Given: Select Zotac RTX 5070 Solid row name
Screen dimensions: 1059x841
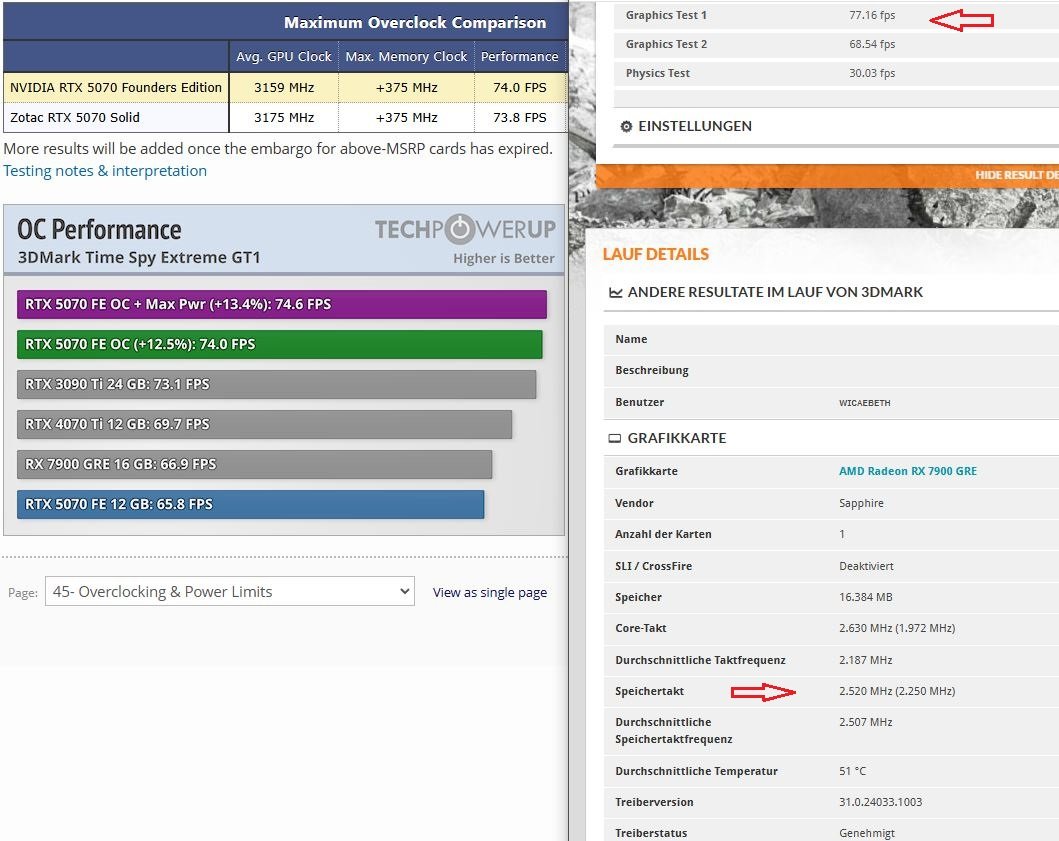Looking at the screenshot, I should pos(74,117).
